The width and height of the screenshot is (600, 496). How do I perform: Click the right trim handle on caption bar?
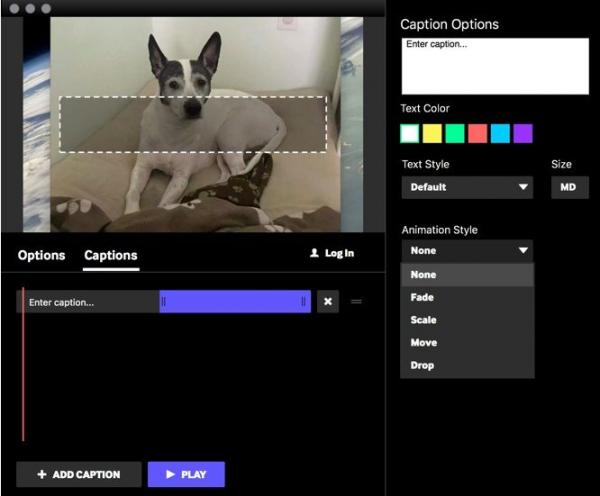pos(304,302)
